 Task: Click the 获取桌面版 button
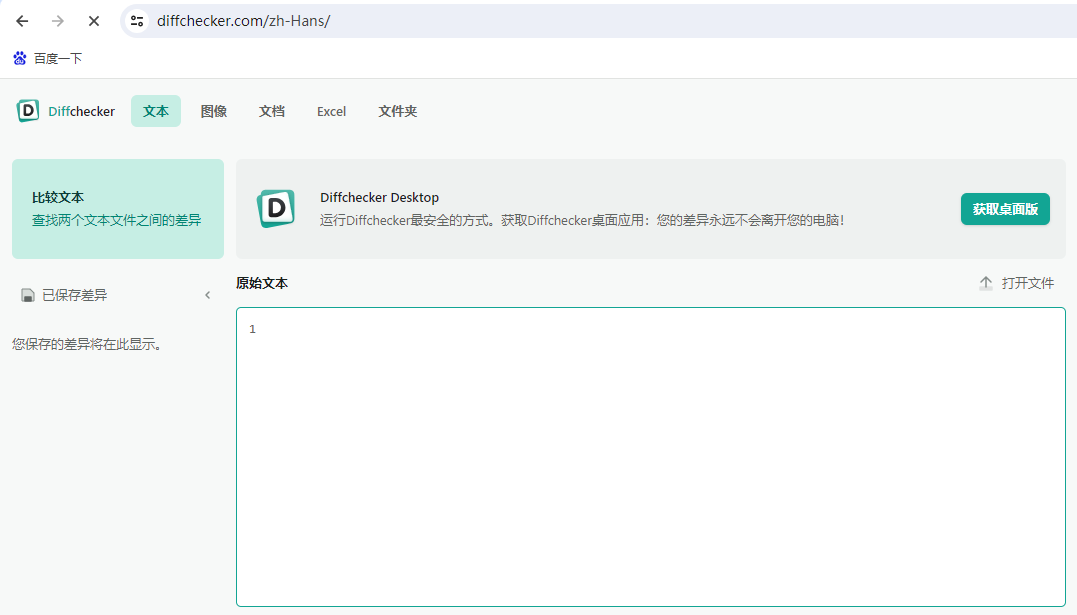(1005, 209)
